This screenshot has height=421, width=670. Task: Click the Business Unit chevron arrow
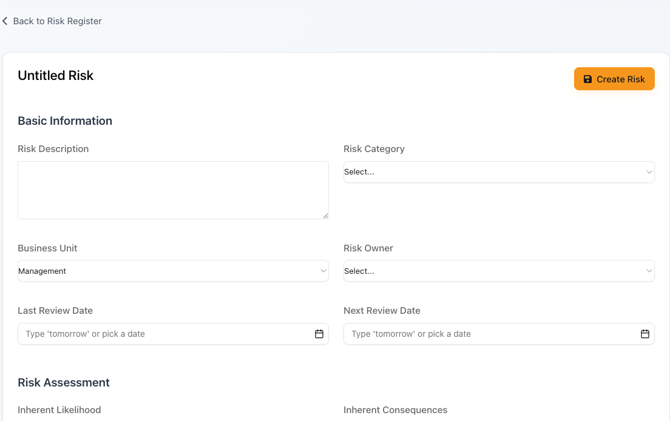(x=323, y=271)
